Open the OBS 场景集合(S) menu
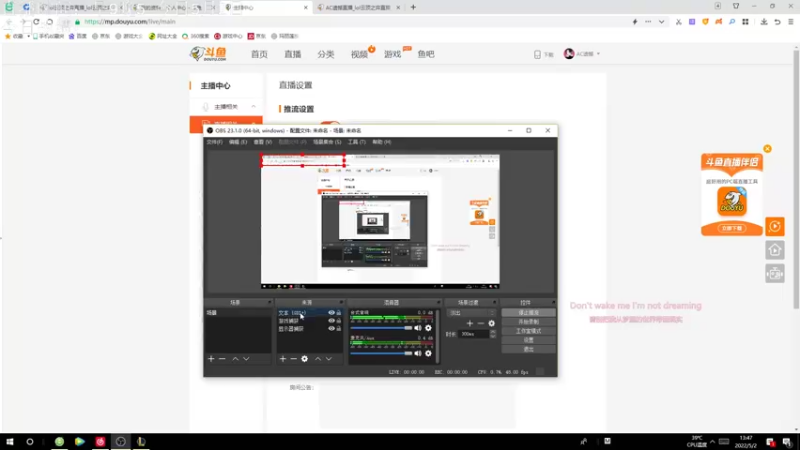This screenshot has height=450, width=800. tap(327, 142)
